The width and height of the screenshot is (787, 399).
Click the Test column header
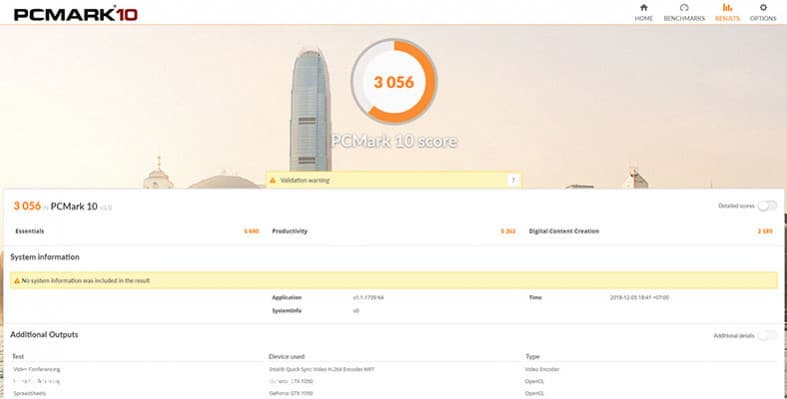18,356
